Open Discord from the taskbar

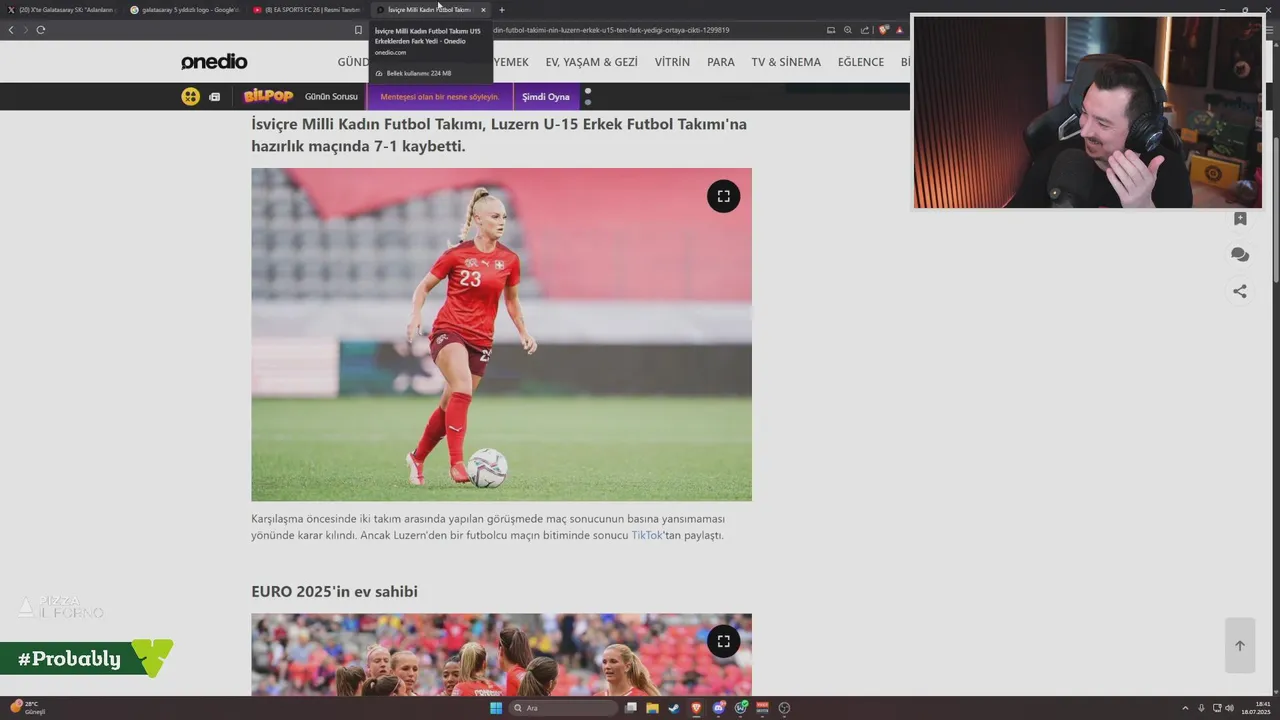[719, 708]
